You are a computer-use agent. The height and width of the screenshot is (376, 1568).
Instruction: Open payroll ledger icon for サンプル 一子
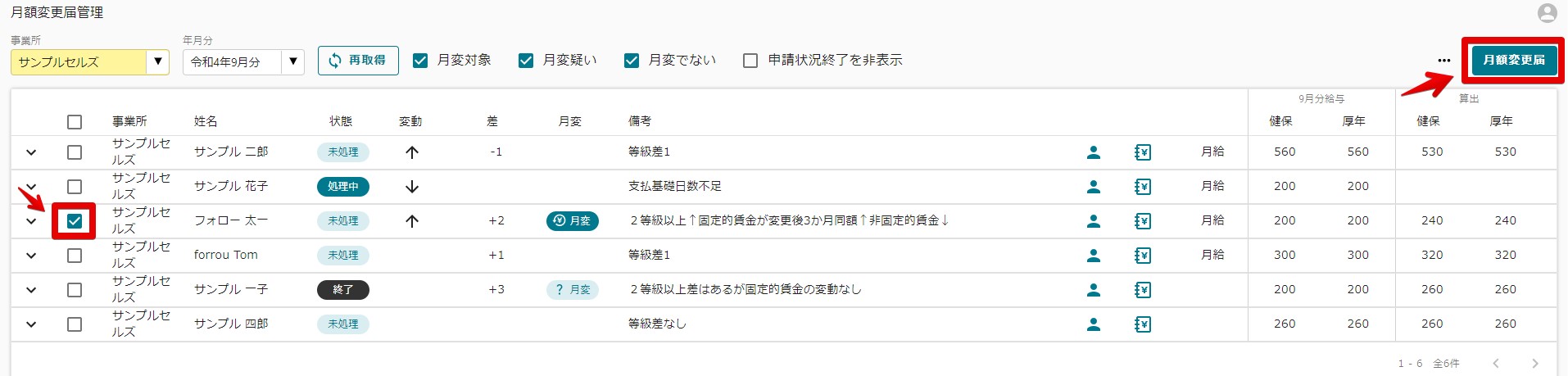1143,290
